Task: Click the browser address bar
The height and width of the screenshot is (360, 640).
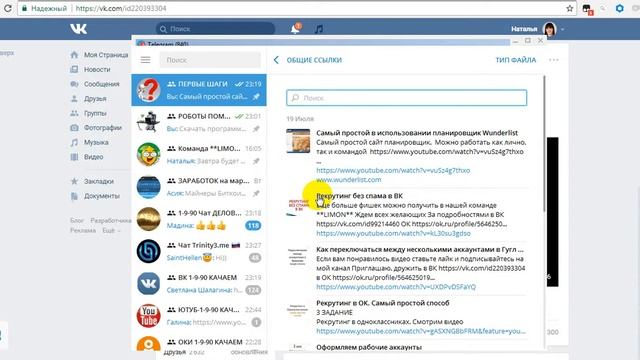Action: [297, 8]
